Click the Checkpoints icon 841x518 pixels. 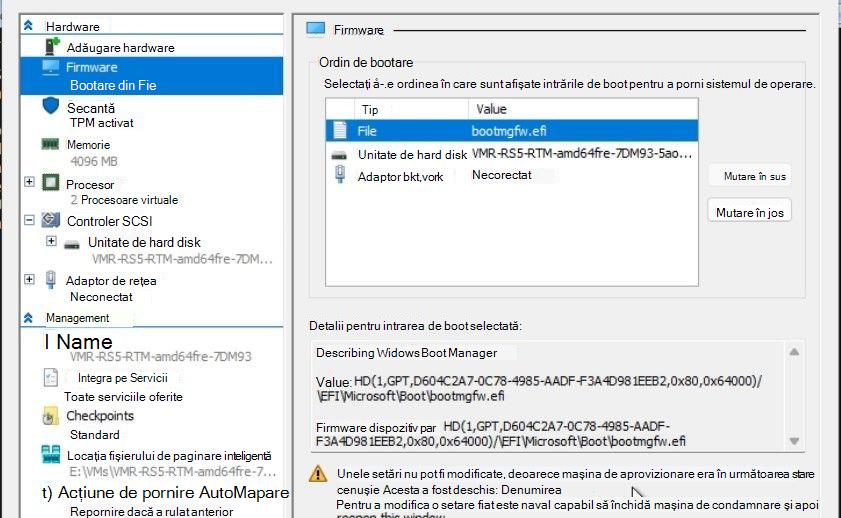point(50,416)
